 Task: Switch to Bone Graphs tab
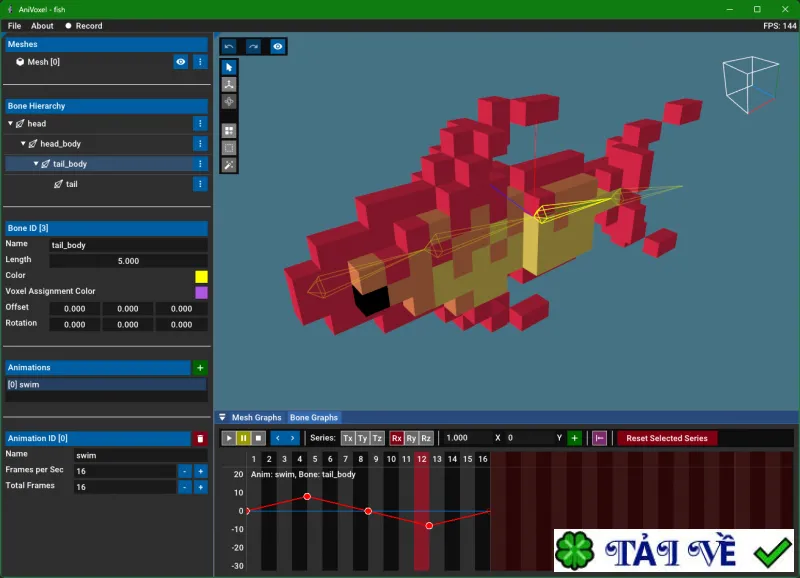314,417
